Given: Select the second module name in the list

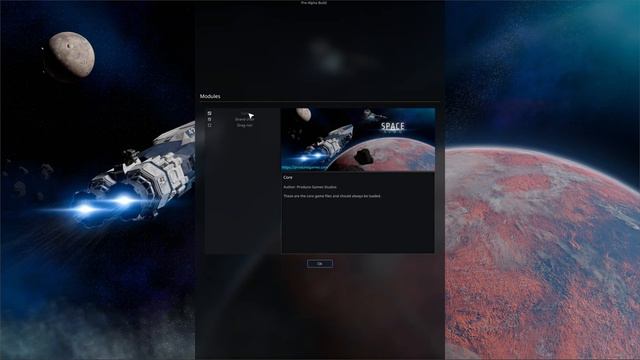Looking at the screenshot, I should point(244,120).
